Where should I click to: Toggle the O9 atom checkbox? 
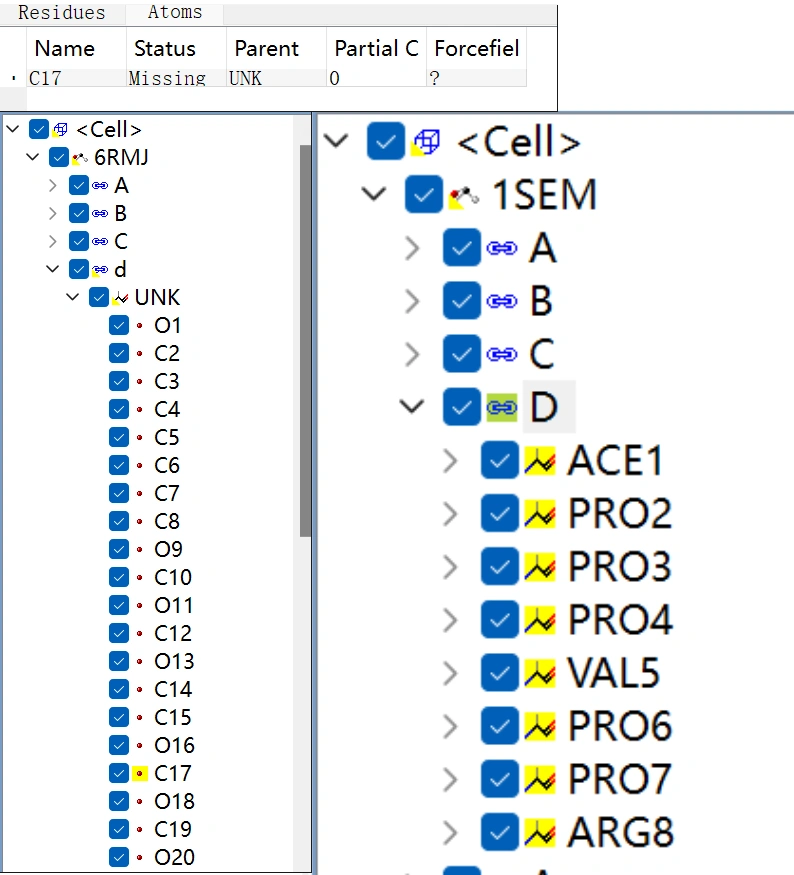coord(119,550)
